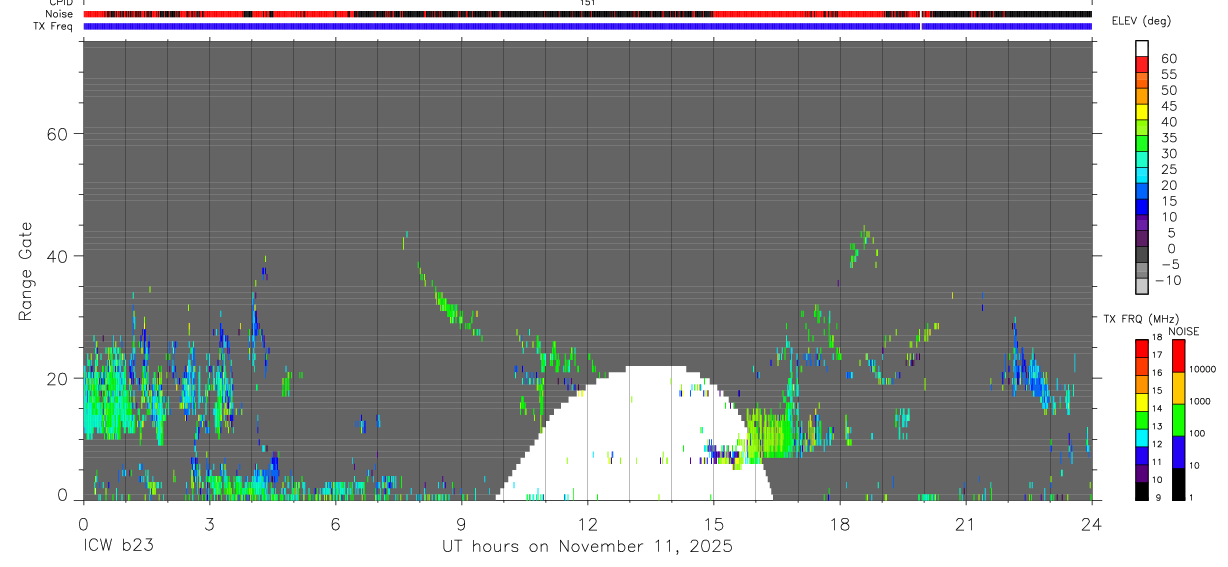Click the 'Noise' row label at top
Viewport: 1228px width, 567px height.
[60, 14]
